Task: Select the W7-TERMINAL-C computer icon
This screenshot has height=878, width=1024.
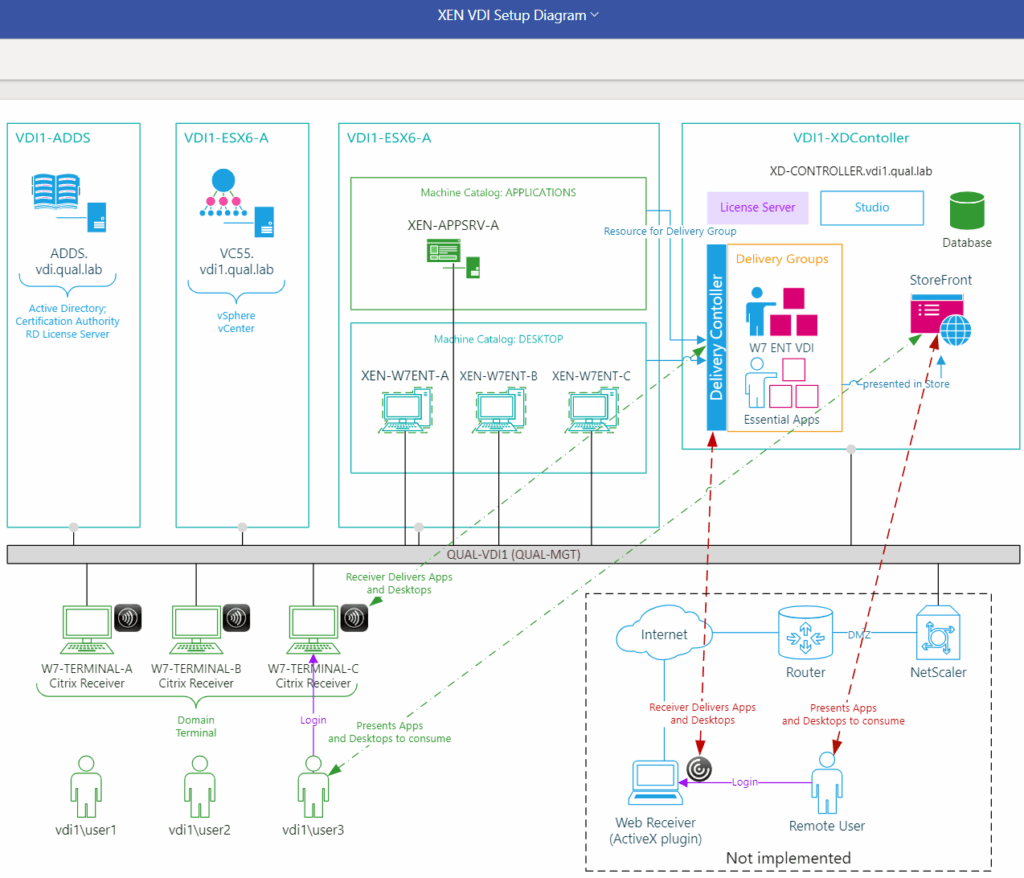Action: (313, 630)
